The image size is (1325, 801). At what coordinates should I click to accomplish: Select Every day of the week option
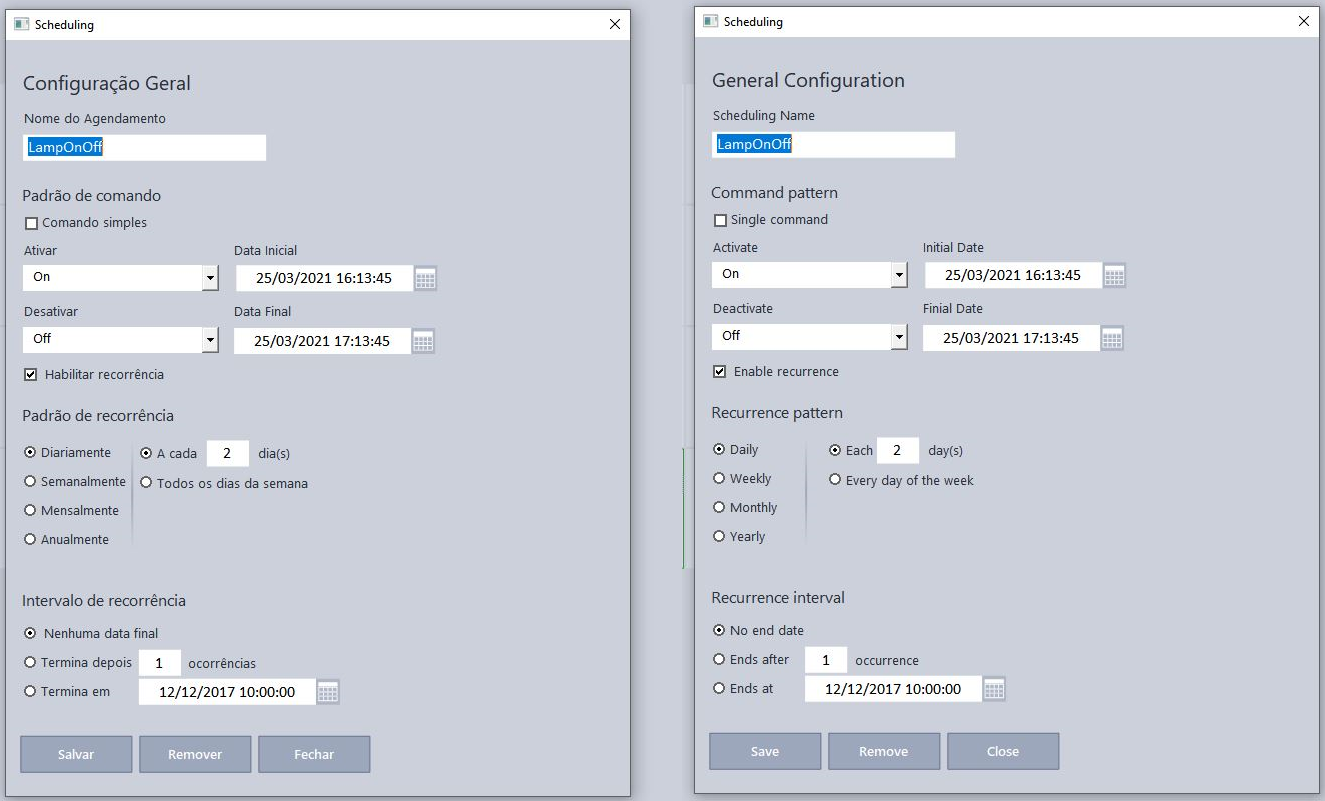pos(836,480)
